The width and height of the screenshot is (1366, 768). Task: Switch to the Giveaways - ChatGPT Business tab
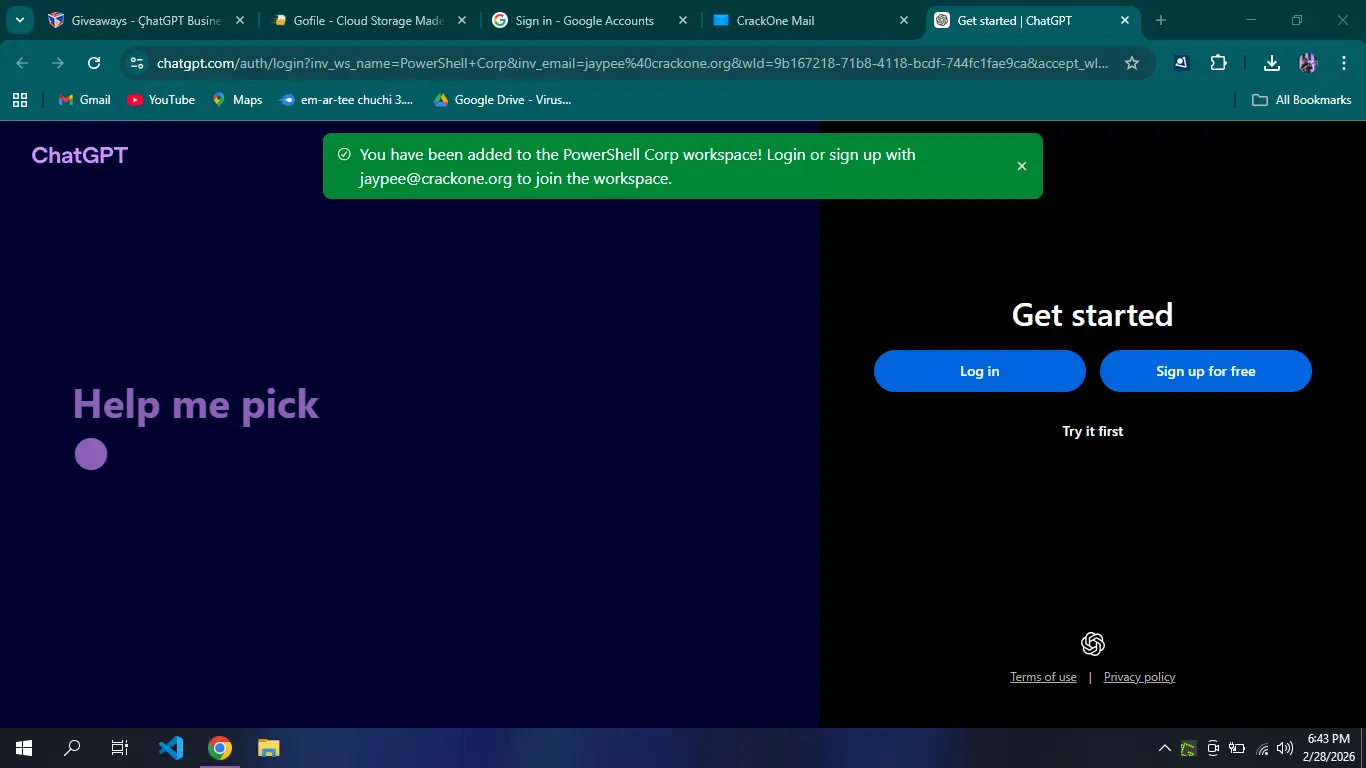[146, 20]
